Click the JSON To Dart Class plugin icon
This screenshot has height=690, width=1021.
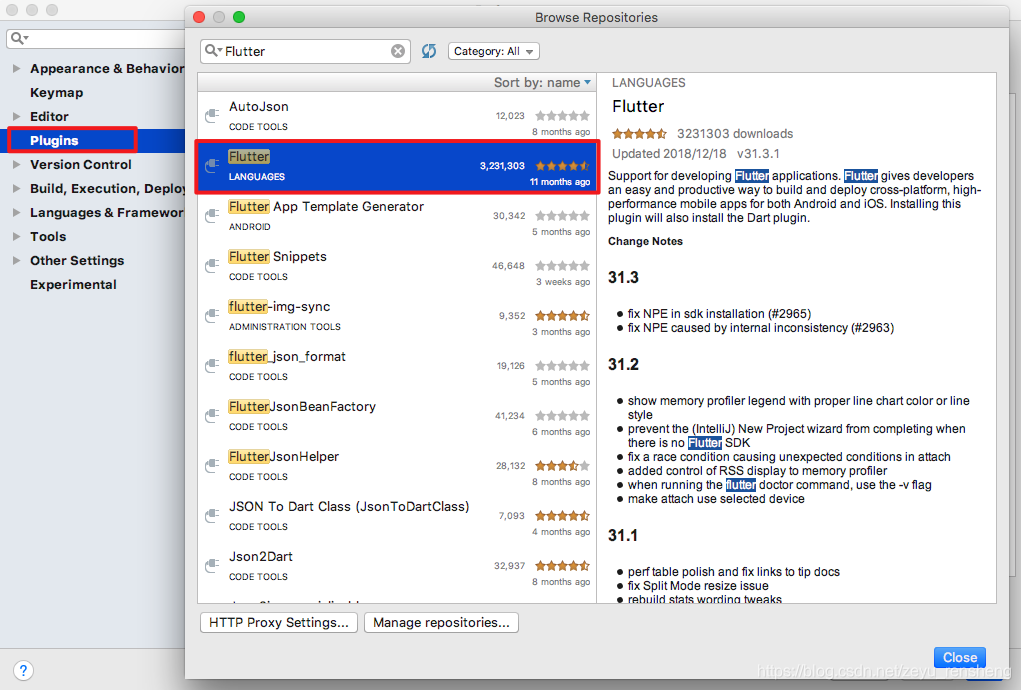tap(212, 516)
